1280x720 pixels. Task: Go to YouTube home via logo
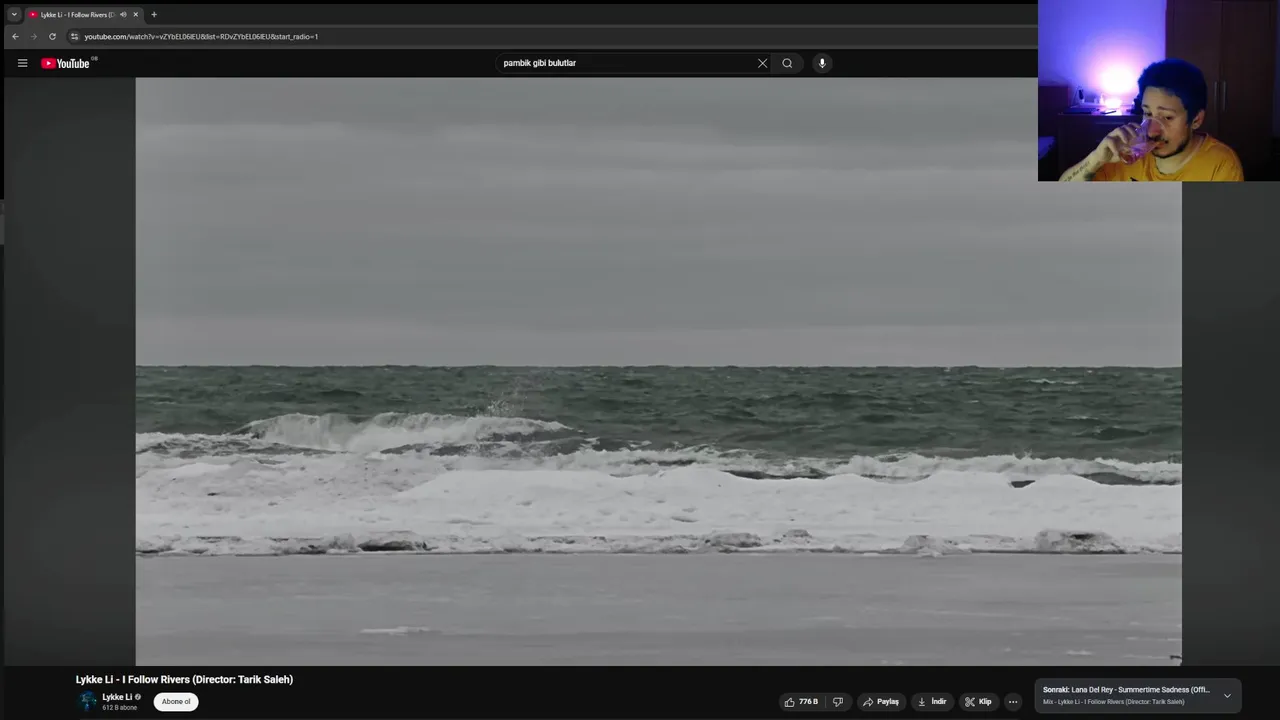66,63
